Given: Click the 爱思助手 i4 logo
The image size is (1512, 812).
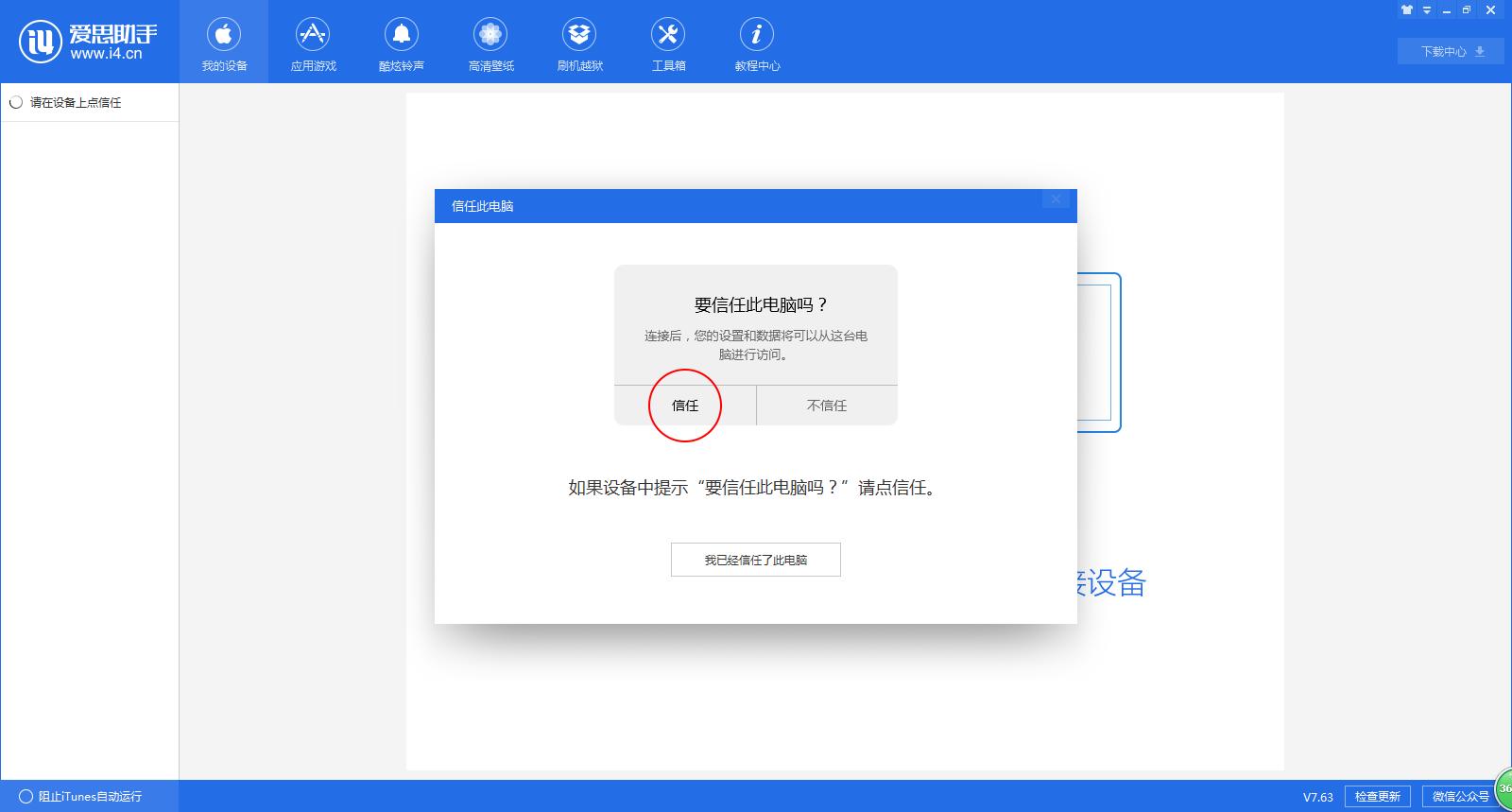Looking at the screenshot, I should tap(88, 42).
